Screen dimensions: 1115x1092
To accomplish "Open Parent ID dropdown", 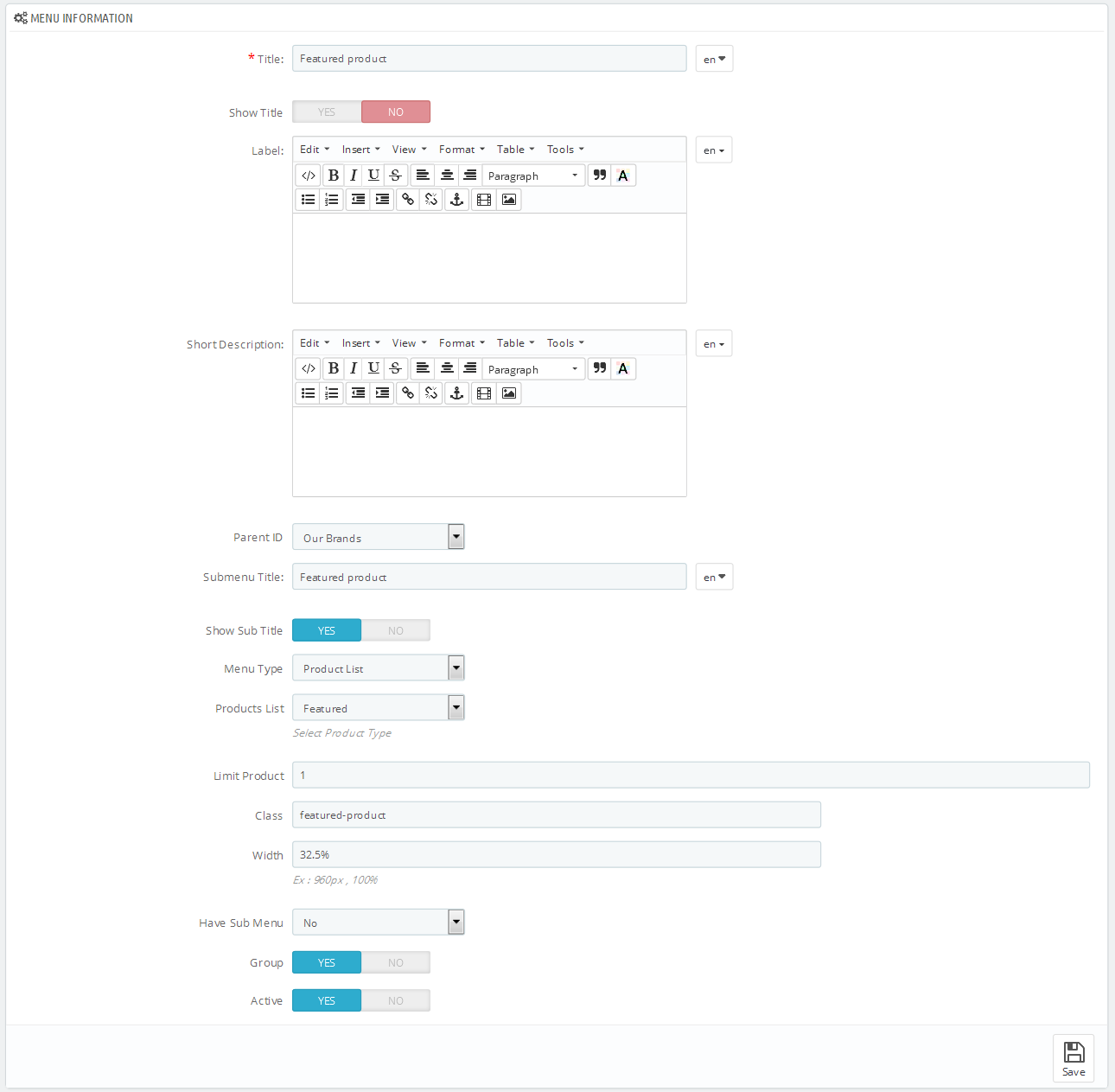I will [379, 537].
